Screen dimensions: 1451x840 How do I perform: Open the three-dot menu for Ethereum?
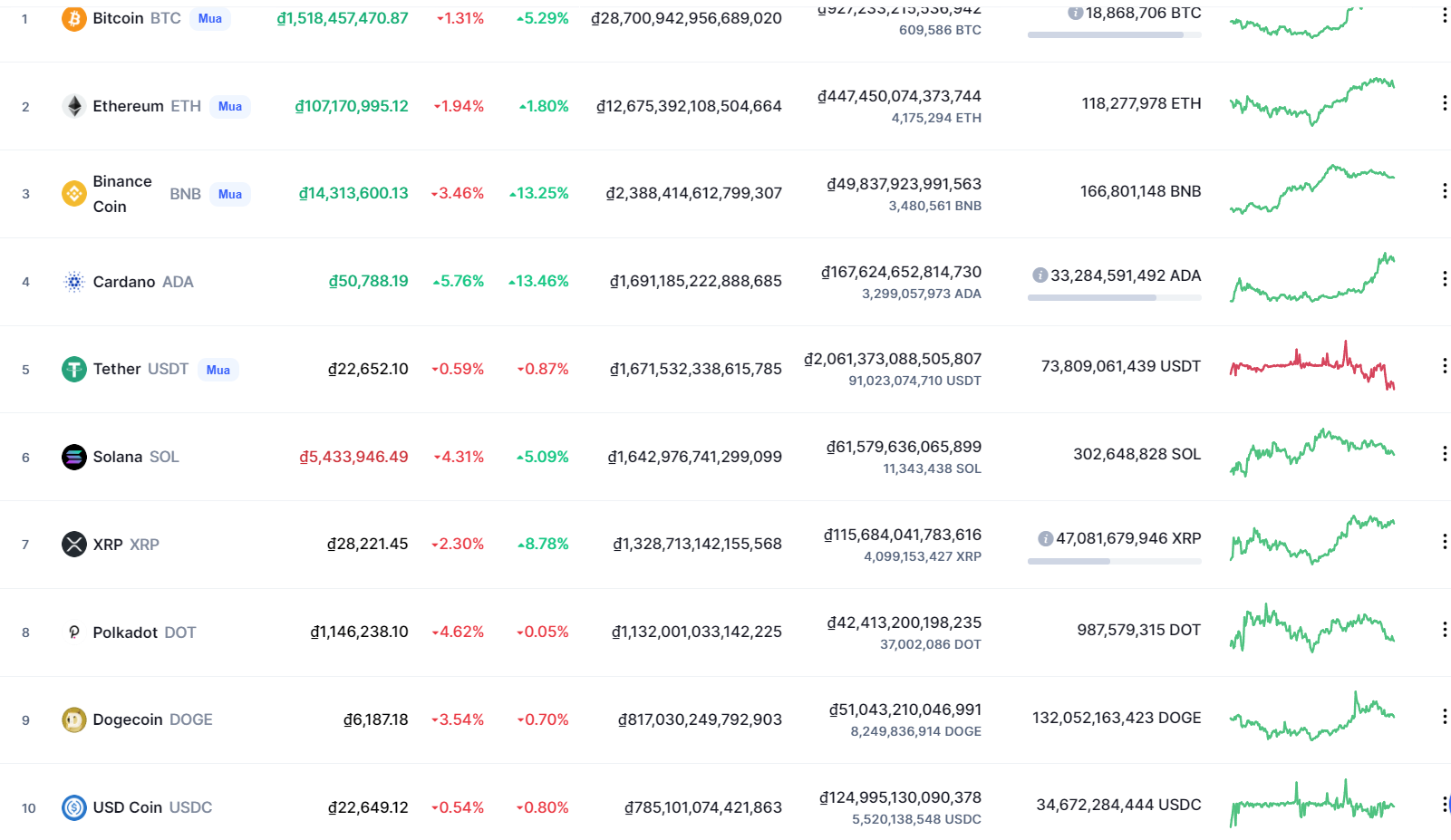coord(1444,103)
